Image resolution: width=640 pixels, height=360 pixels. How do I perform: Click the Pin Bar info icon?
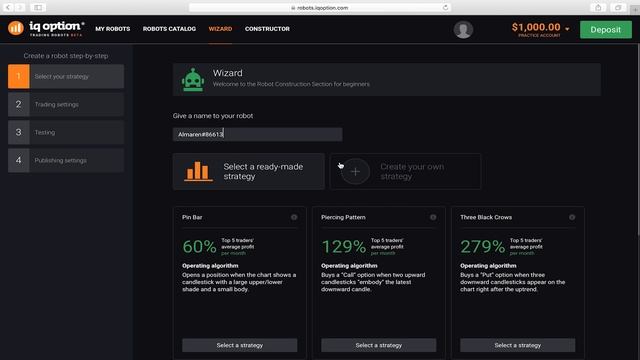click(294, 217)
